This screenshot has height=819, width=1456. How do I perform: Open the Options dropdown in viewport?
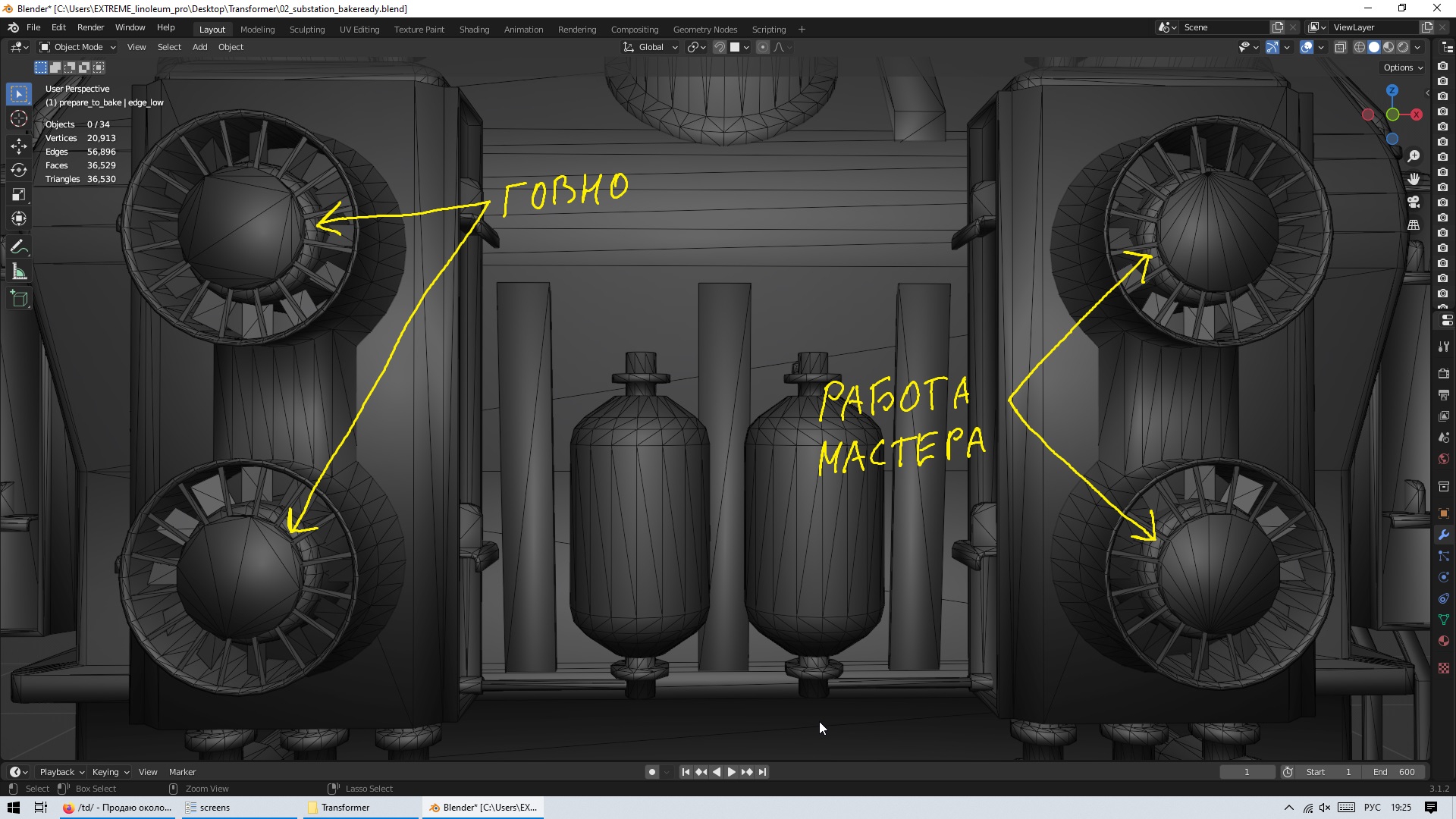(1402, 67)
